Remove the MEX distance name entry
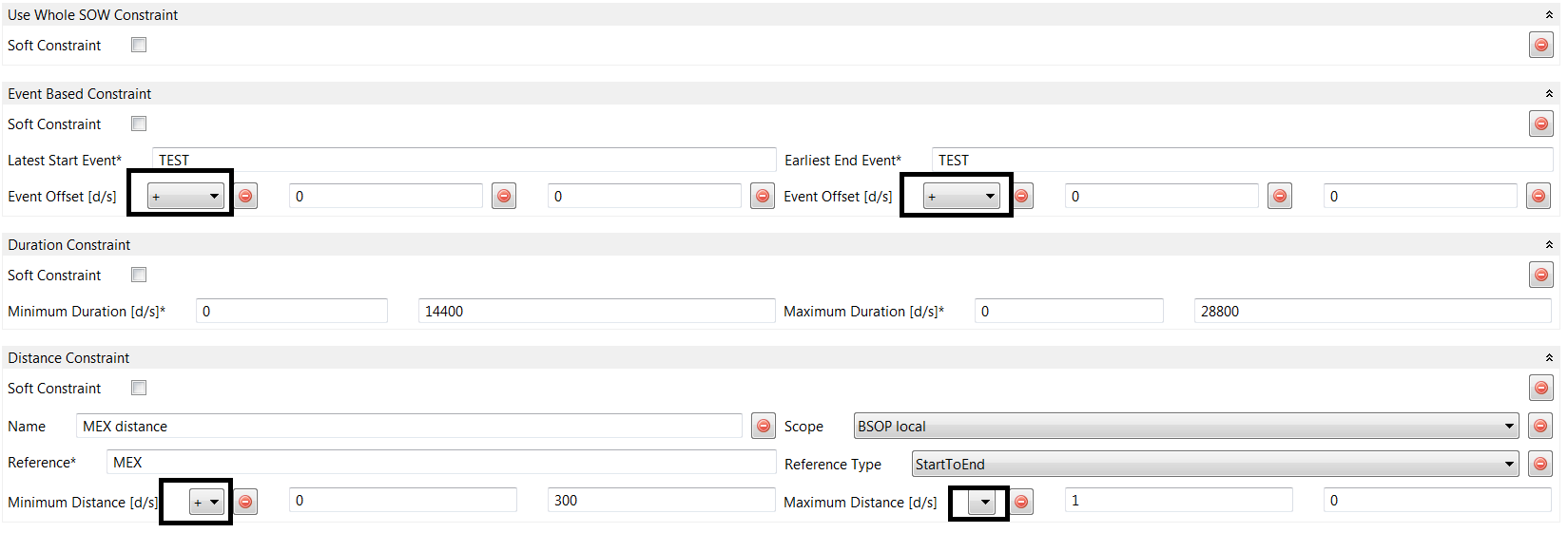1568x533 pixels. pyautogui.click(x=763, y=426)
